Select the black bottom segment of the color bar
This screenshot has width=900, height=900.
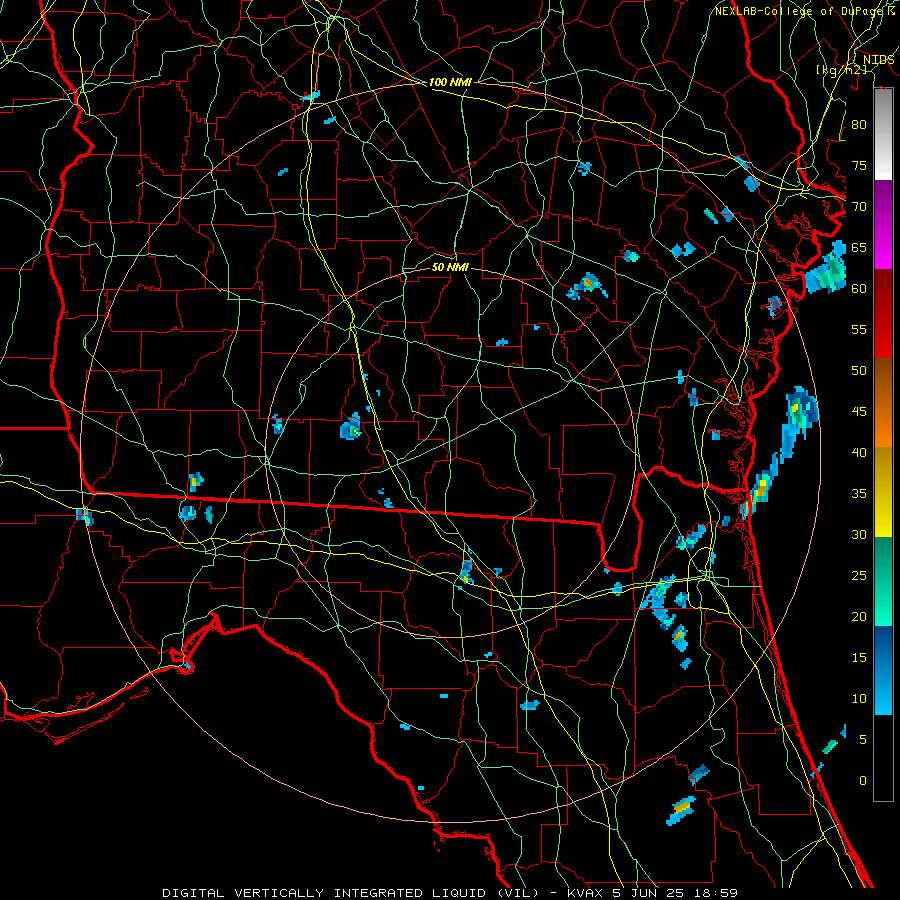point(883,758)
